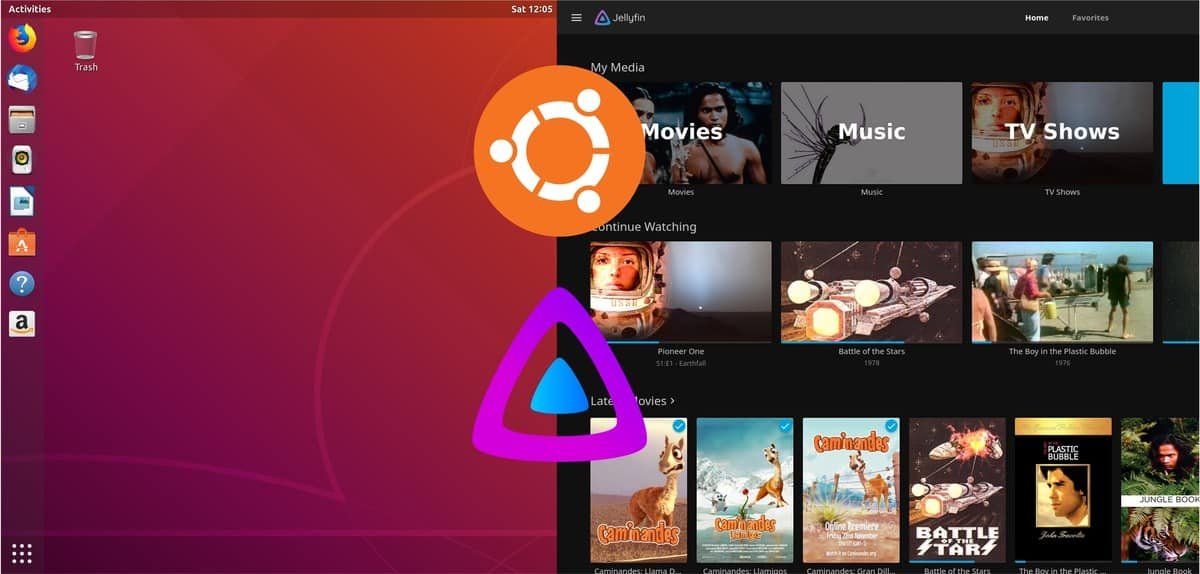
Task: Launch Thunderbird Mail from the dock
Action: (22, 79)
